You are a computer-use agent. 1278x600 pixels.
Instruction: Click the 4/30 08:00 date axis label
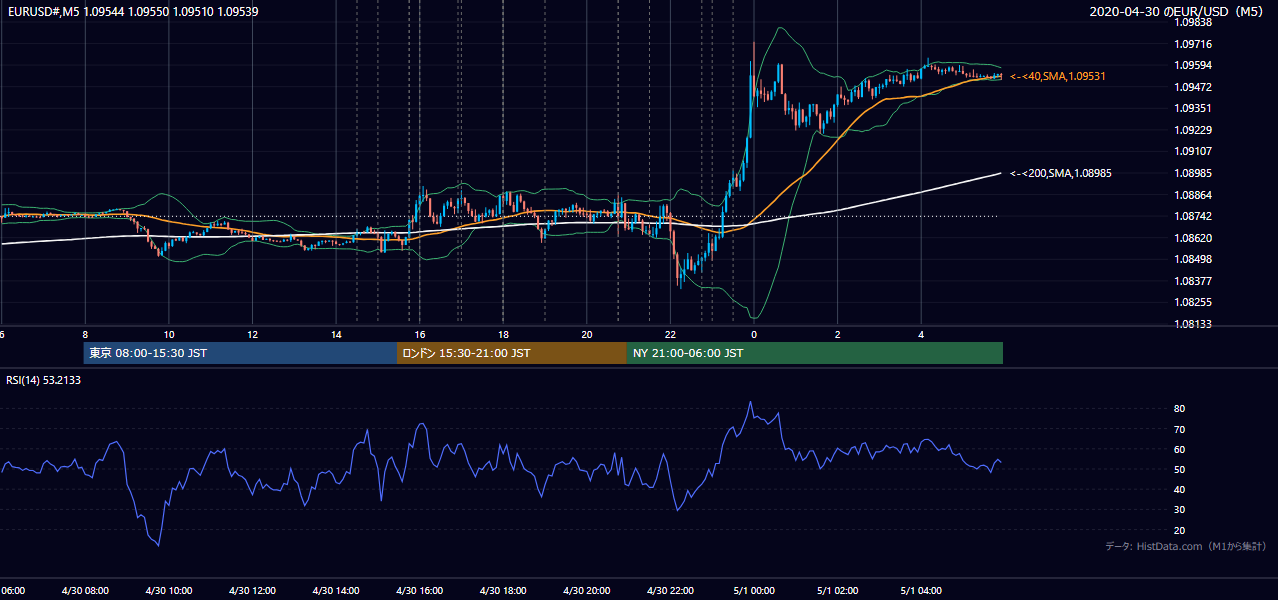[x=84, y=591]
